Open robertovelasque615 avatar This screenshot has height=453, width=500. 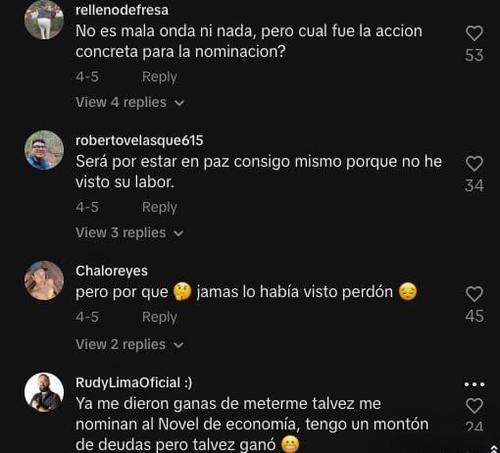coord(44,150)
